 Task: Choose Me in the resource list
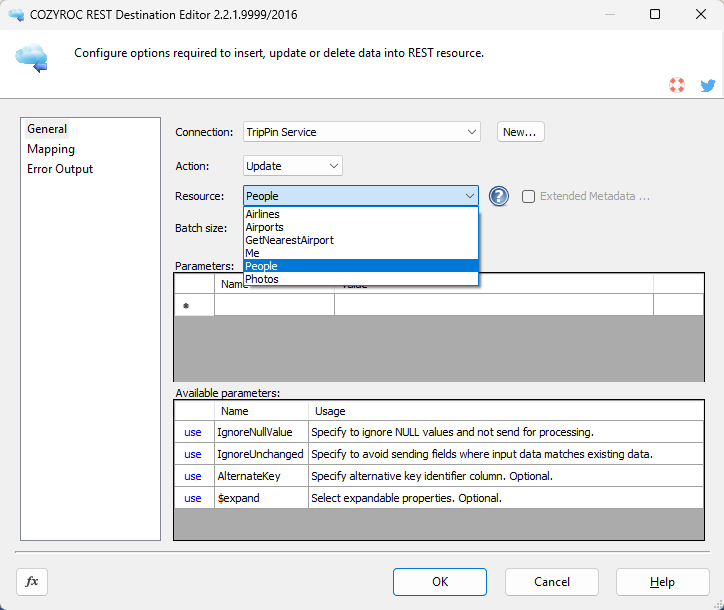(x=361, y=253)
